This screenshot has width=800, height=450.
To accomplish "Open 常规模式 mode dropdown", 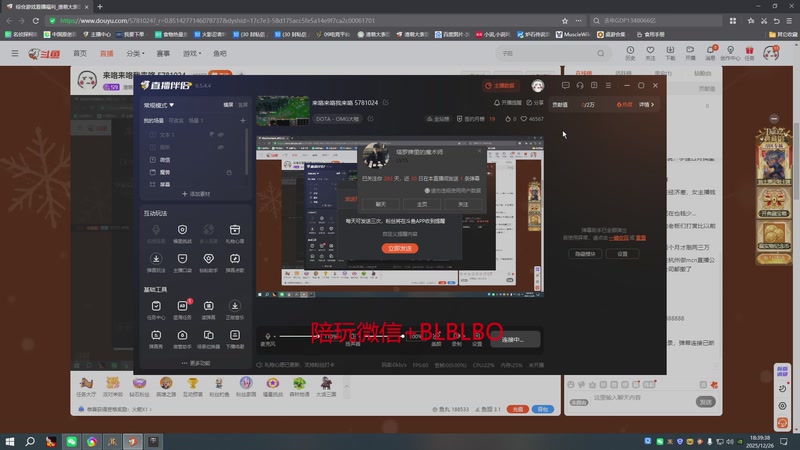I will 159,105.
